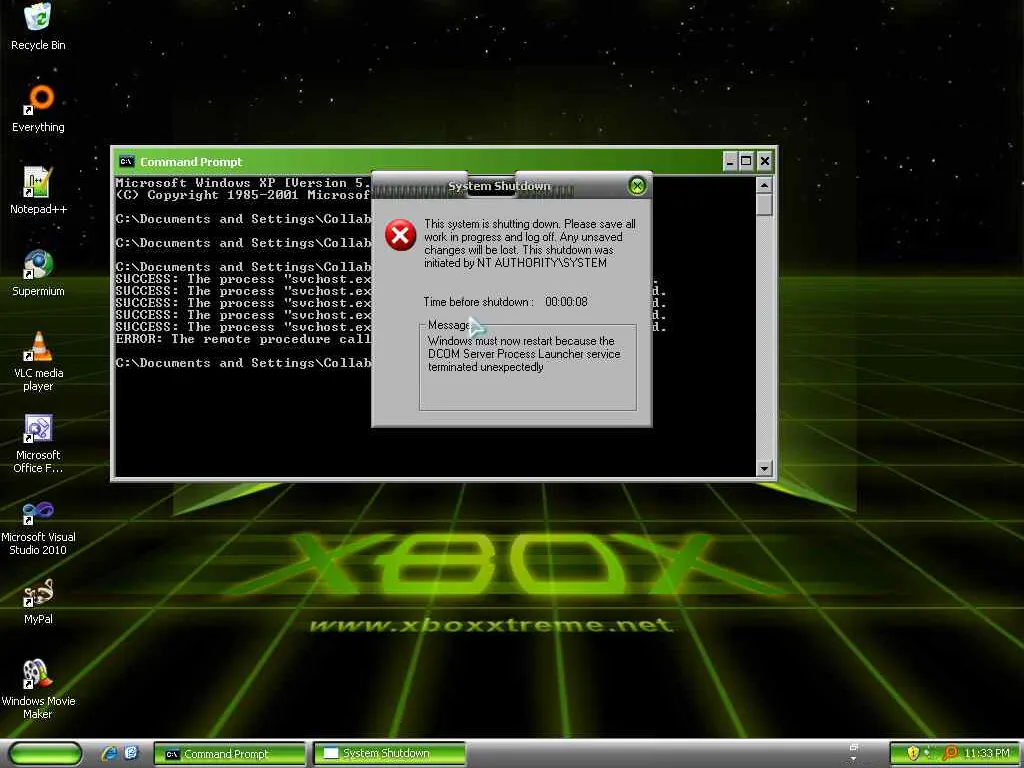Click the 'Time before shutdown :' label
Image resolution: width=1024 pixels, height=768 pixels.
(478, 302)
